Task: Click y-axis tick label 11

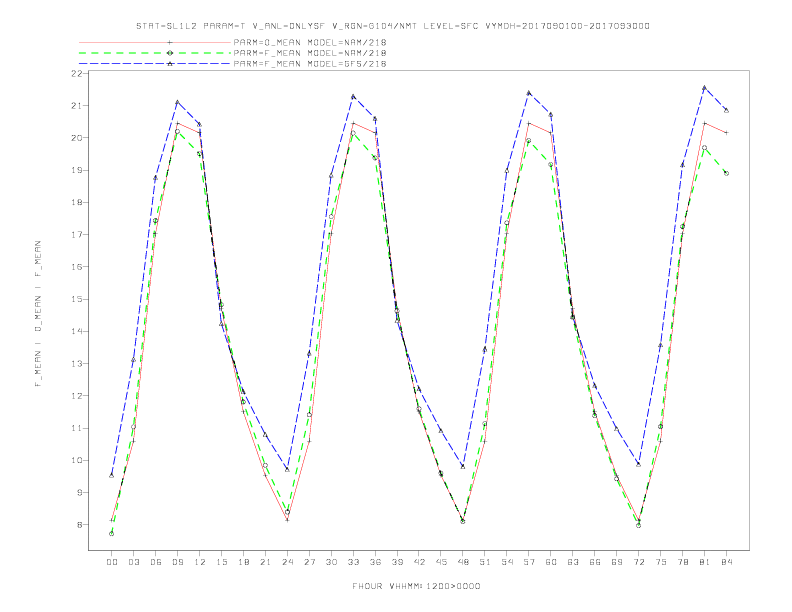Action: coord(76,428)
